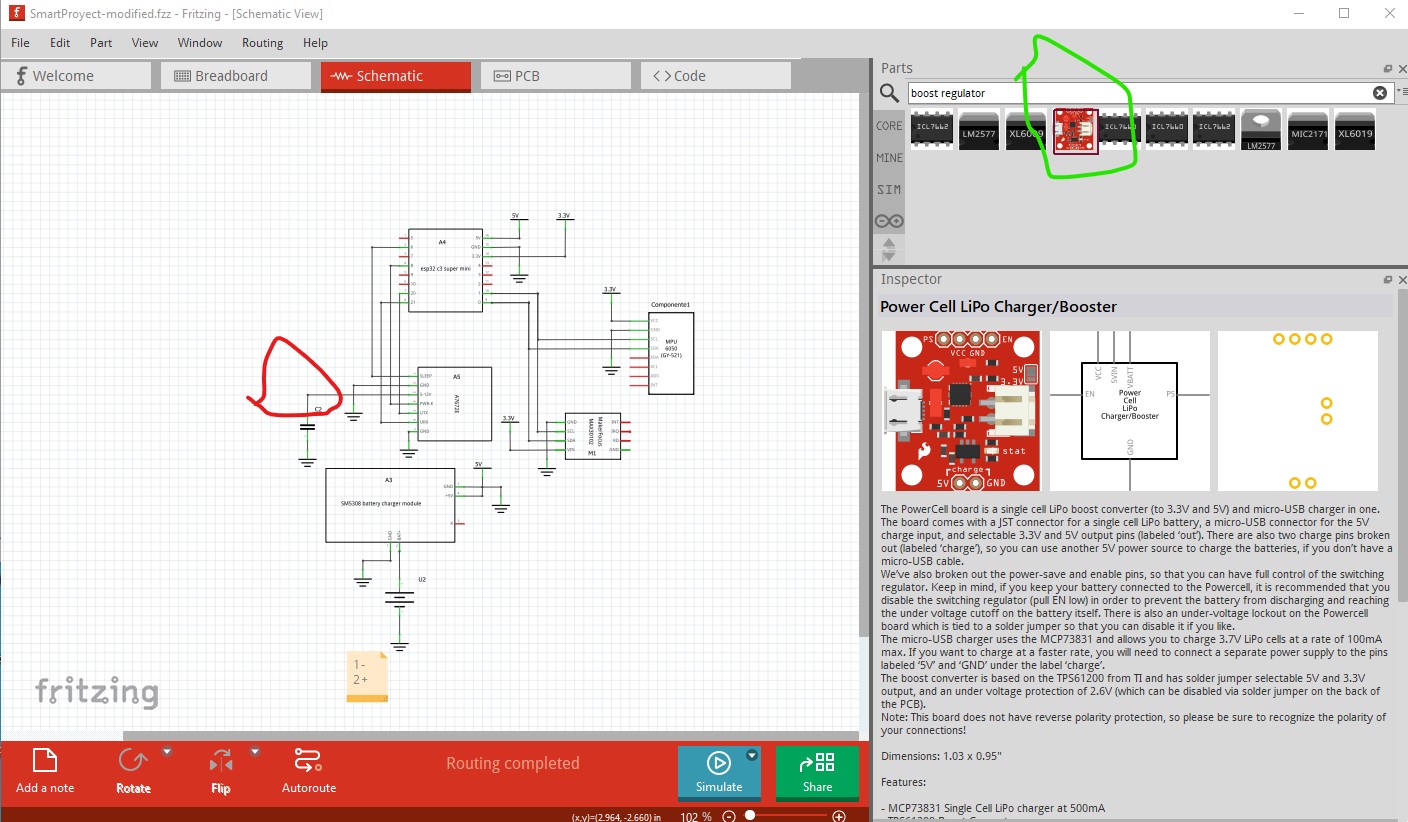Float the Inspector panel
Image resolution: width=1408 pixels, height=822 pixels.
(x=1387, y=280)
